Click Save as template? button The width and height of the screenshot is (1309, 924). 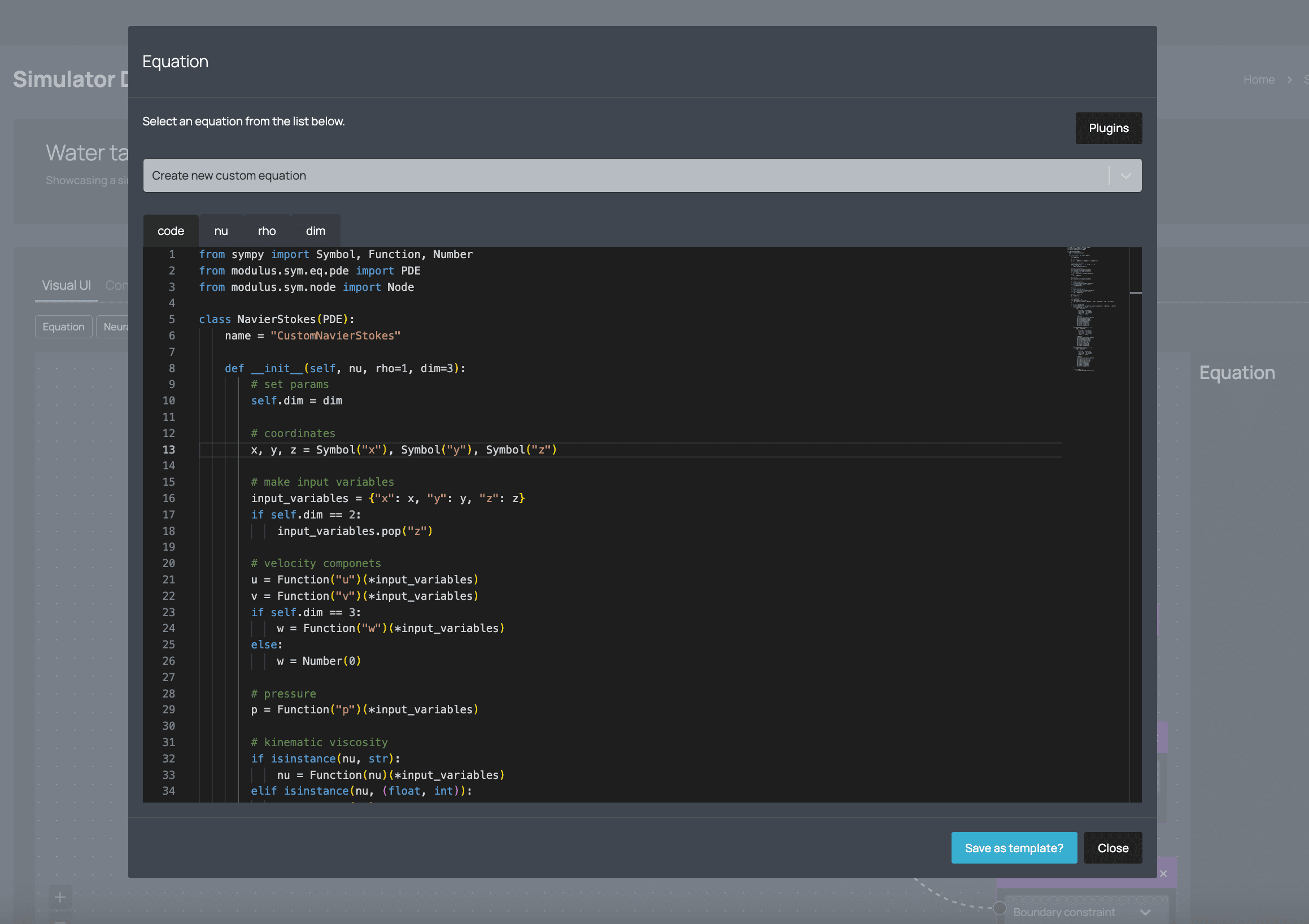click(x=1013, y=848)
